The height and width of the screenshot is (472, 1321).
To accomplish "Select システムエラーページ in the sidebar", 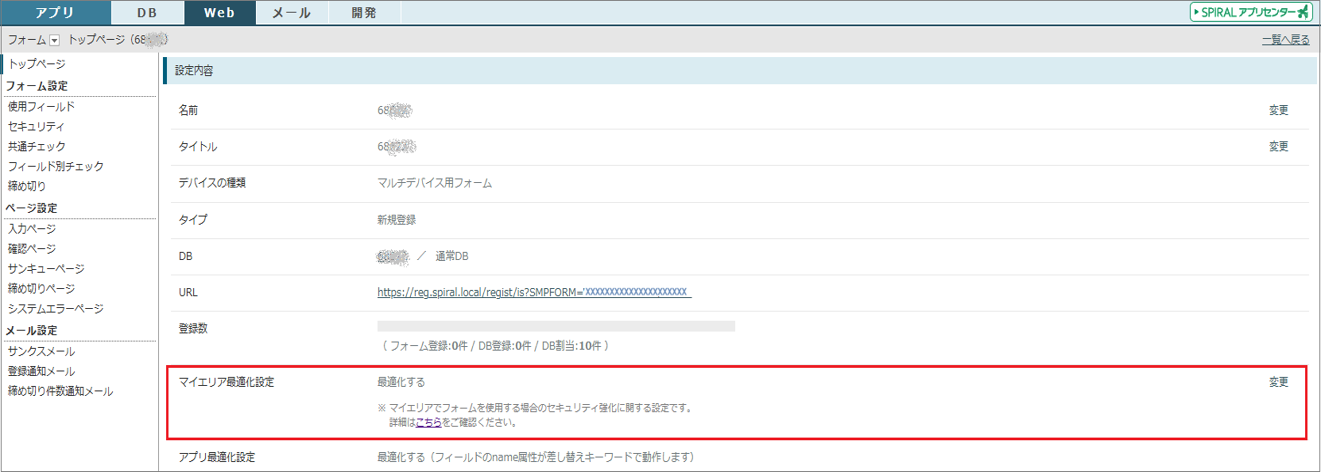I will click(x=55, y=309).
